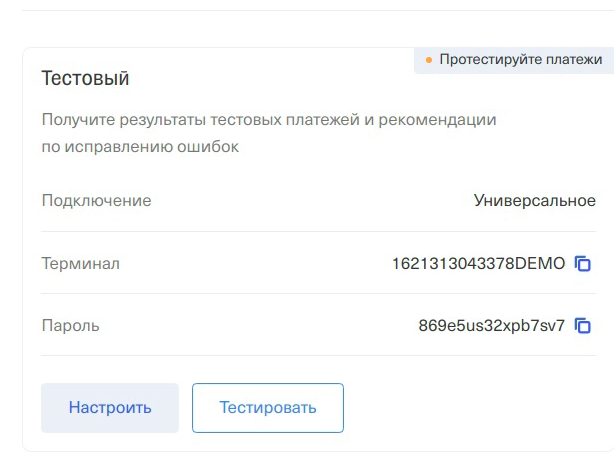
Task: Click the Пароль row label
Action: (70, 326)
